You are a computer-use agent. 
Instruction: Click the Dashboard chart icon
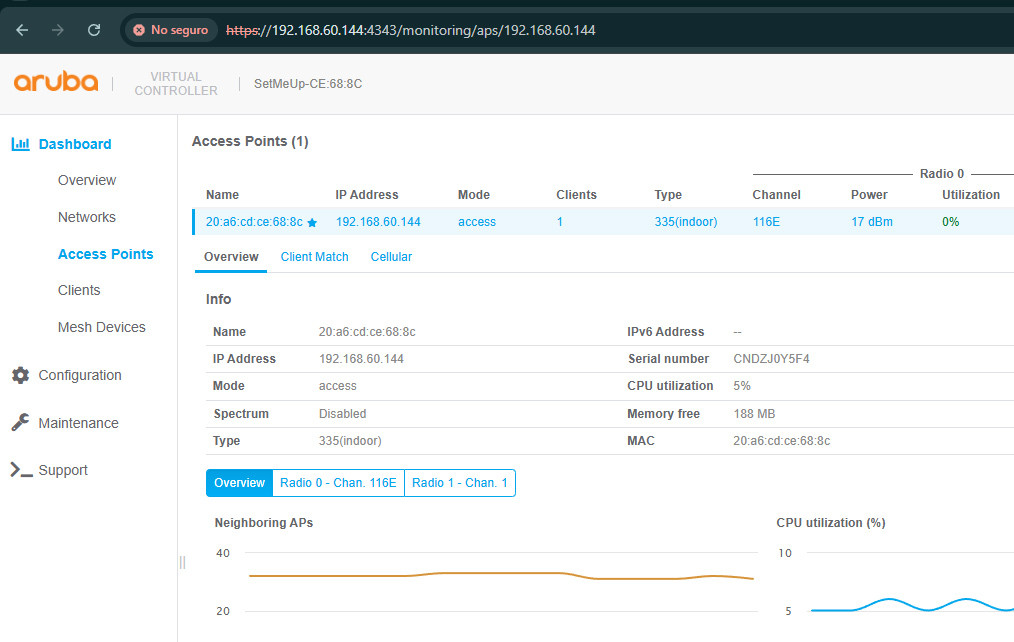coord(20,144)
